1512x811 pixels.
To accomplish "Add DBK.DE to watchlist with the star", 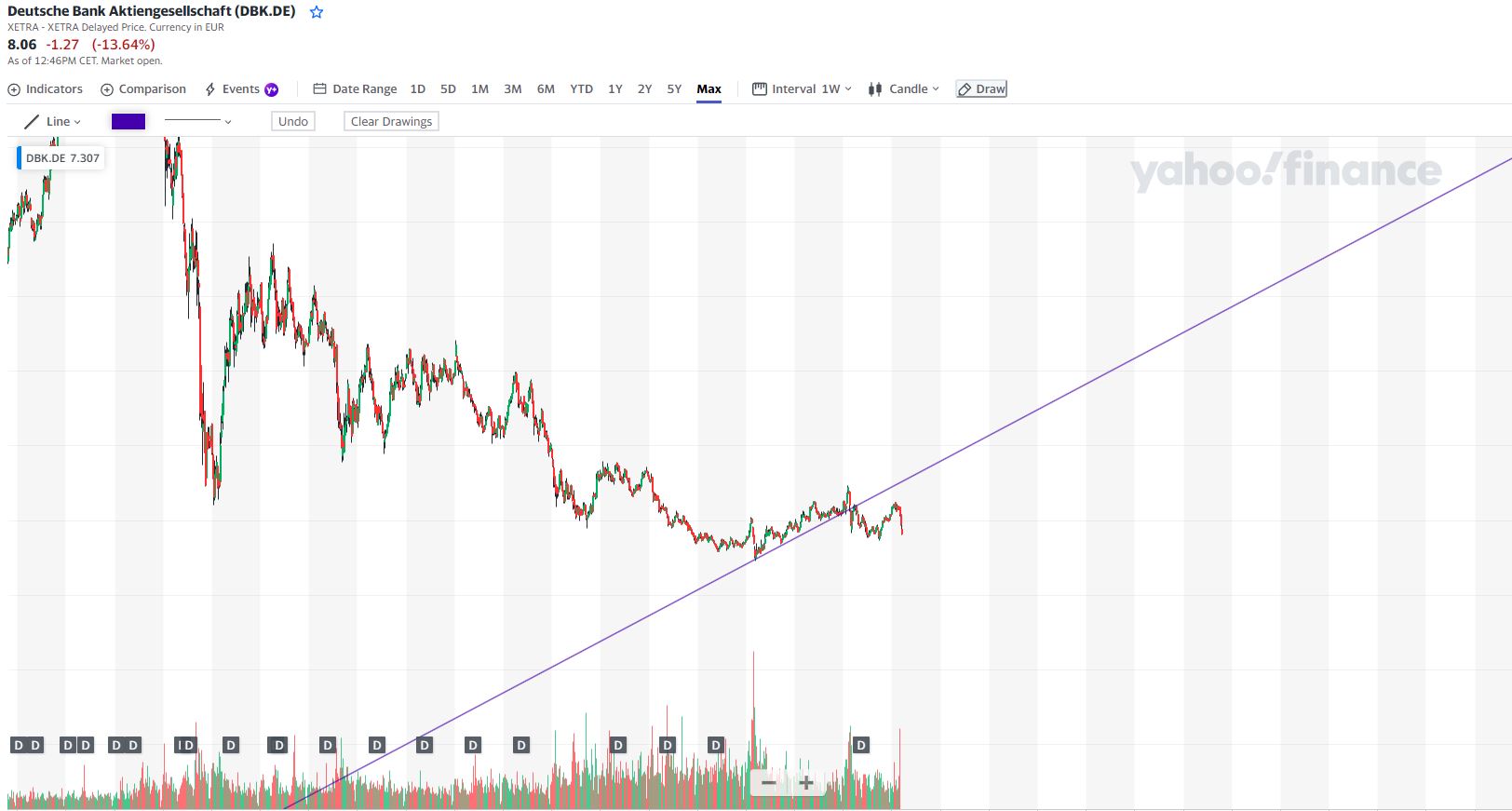I will (317, 12).
